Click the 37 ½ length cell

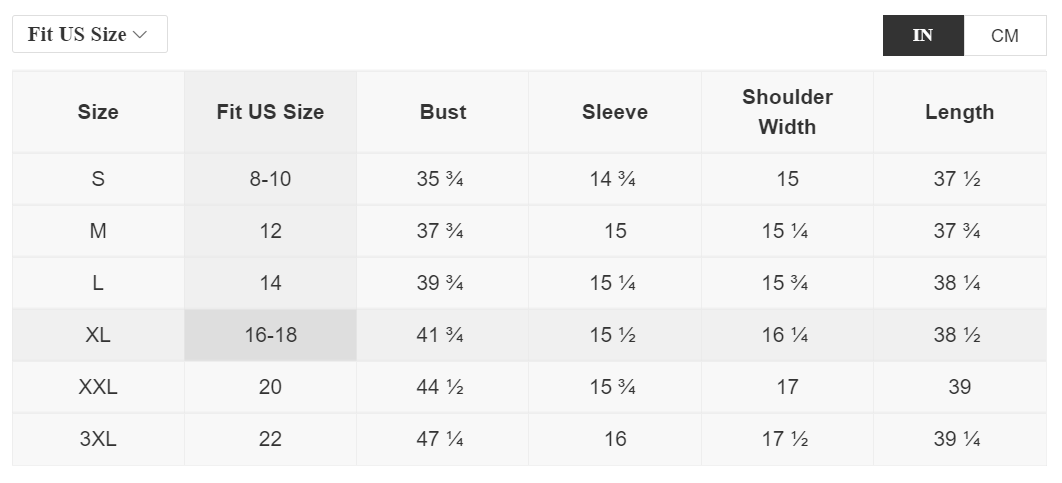(x=957, y=179)
